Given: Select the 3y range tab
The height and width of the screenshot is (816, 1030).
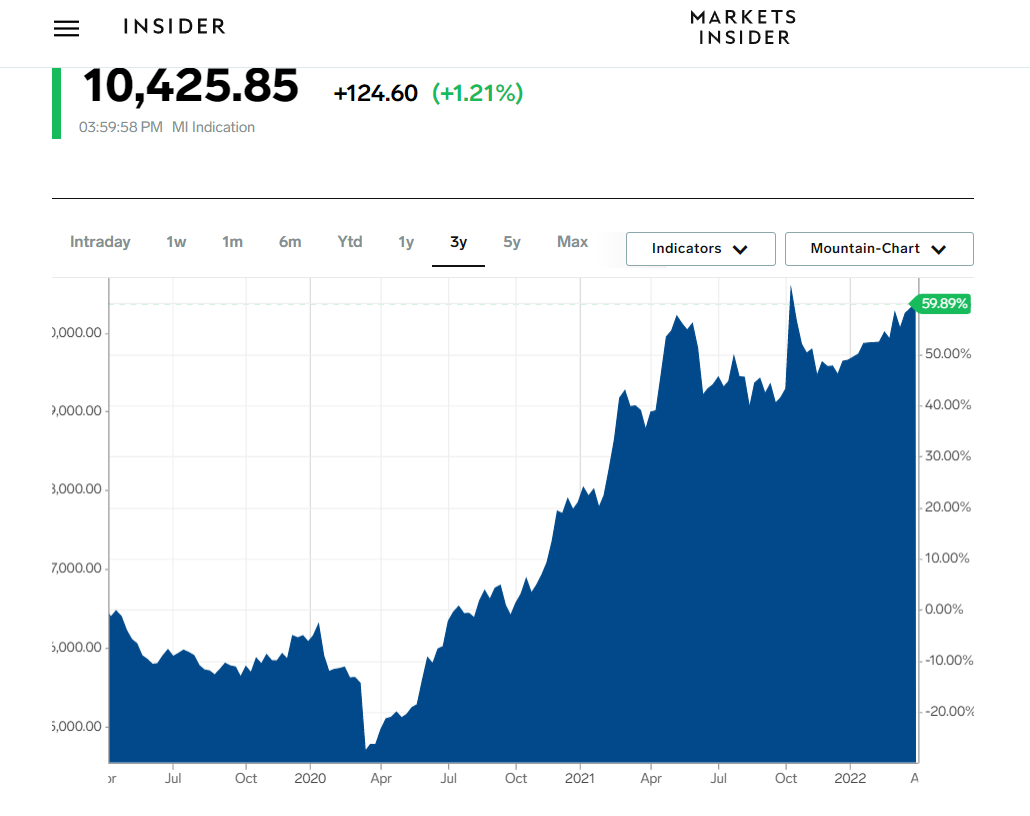Looking at the screenshot, I should pos(459,242).
